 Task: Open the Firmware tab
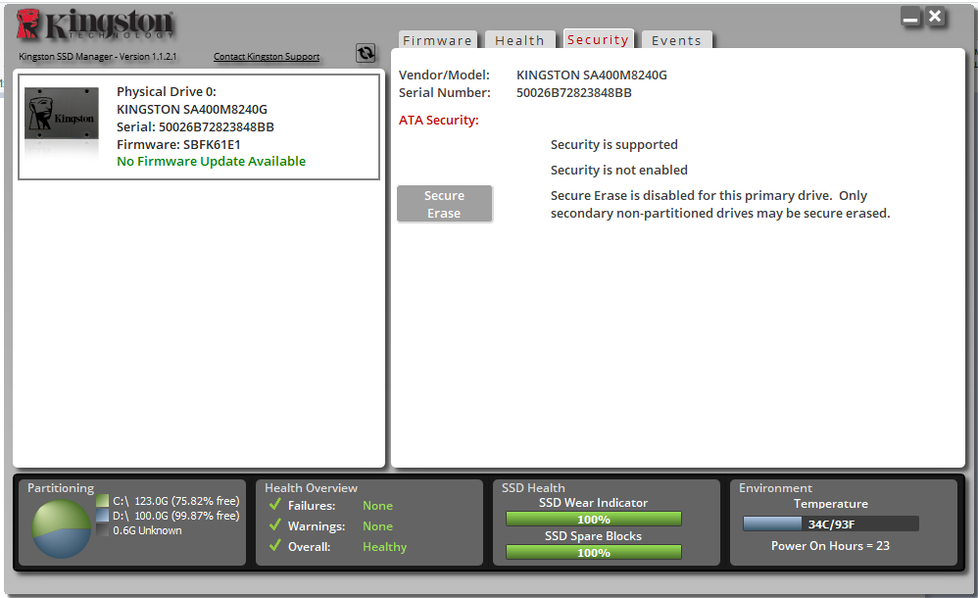coord(437,41)
